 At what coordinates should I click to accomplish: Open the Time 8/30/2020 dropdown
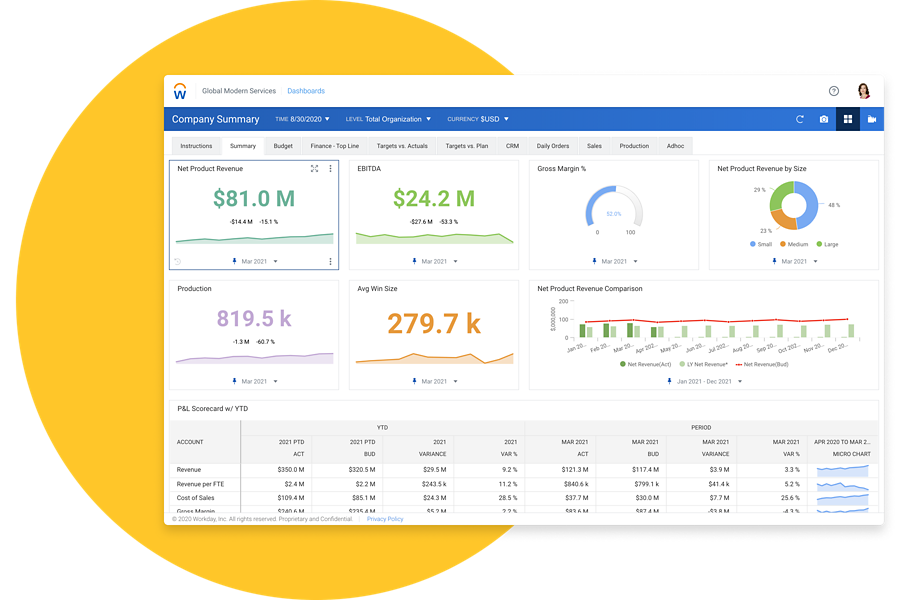click(302, 119)
